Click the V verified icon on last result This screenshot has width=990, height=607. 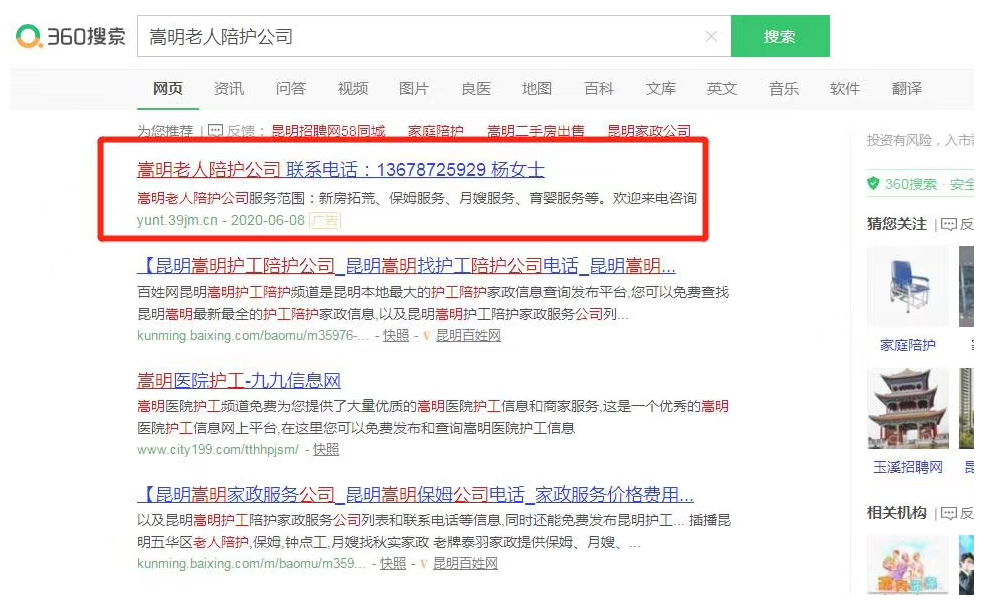pos(423,564)
